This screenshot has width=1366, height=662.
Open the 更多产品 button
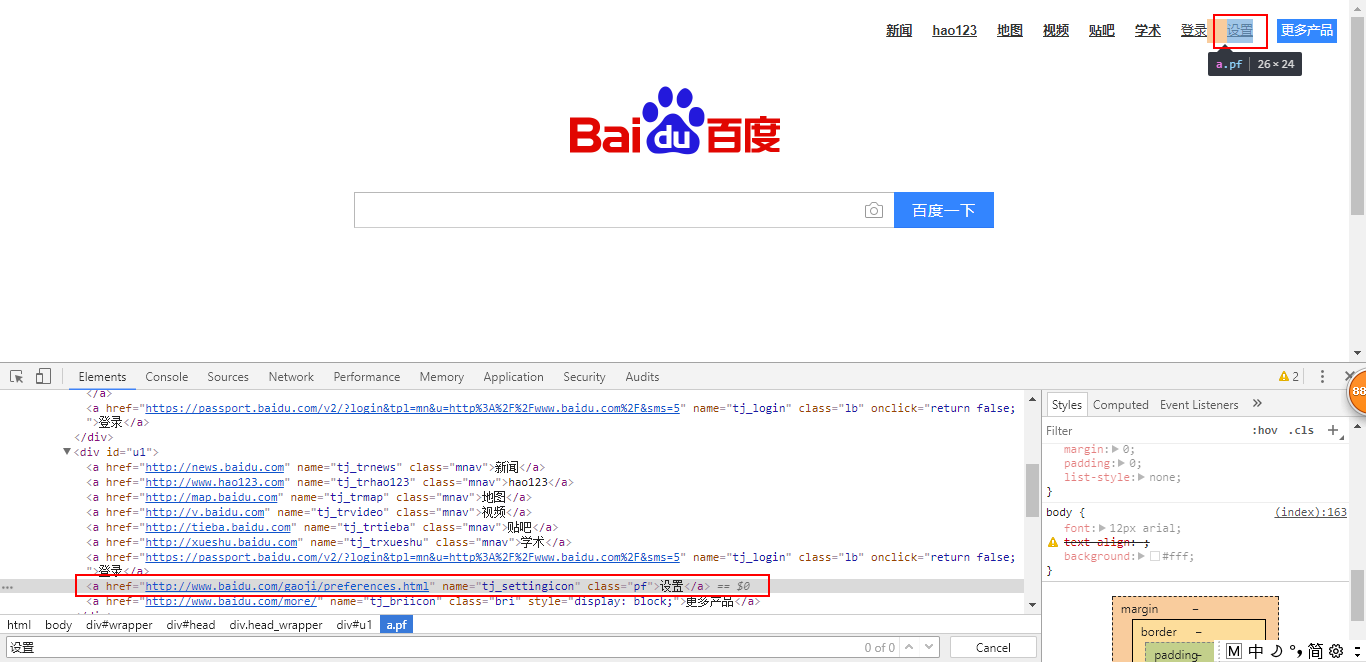[x=1307, y=30]
